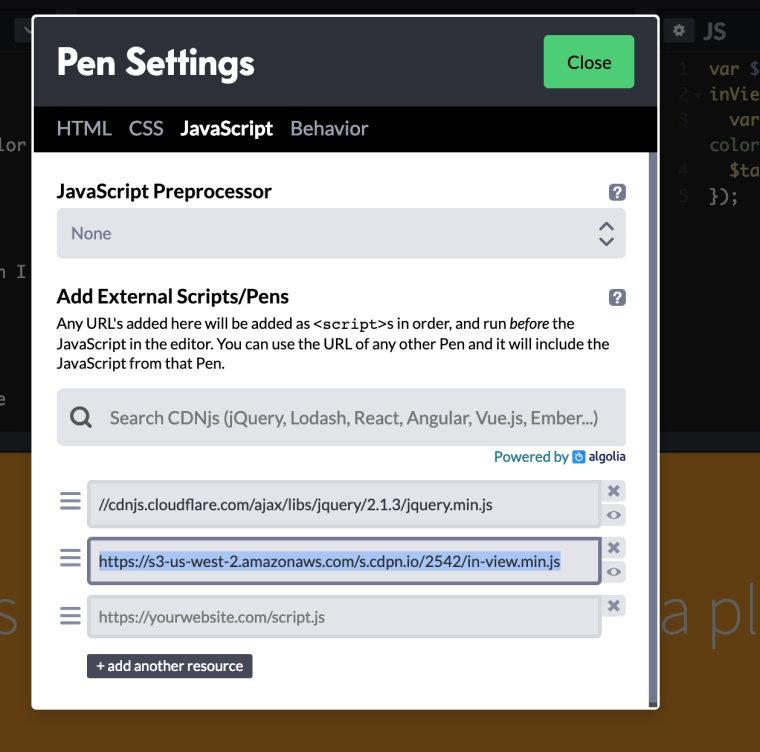This screenshot has width=760, height=752.
Task: Open the Algolia link
Action: click(600, 457)
